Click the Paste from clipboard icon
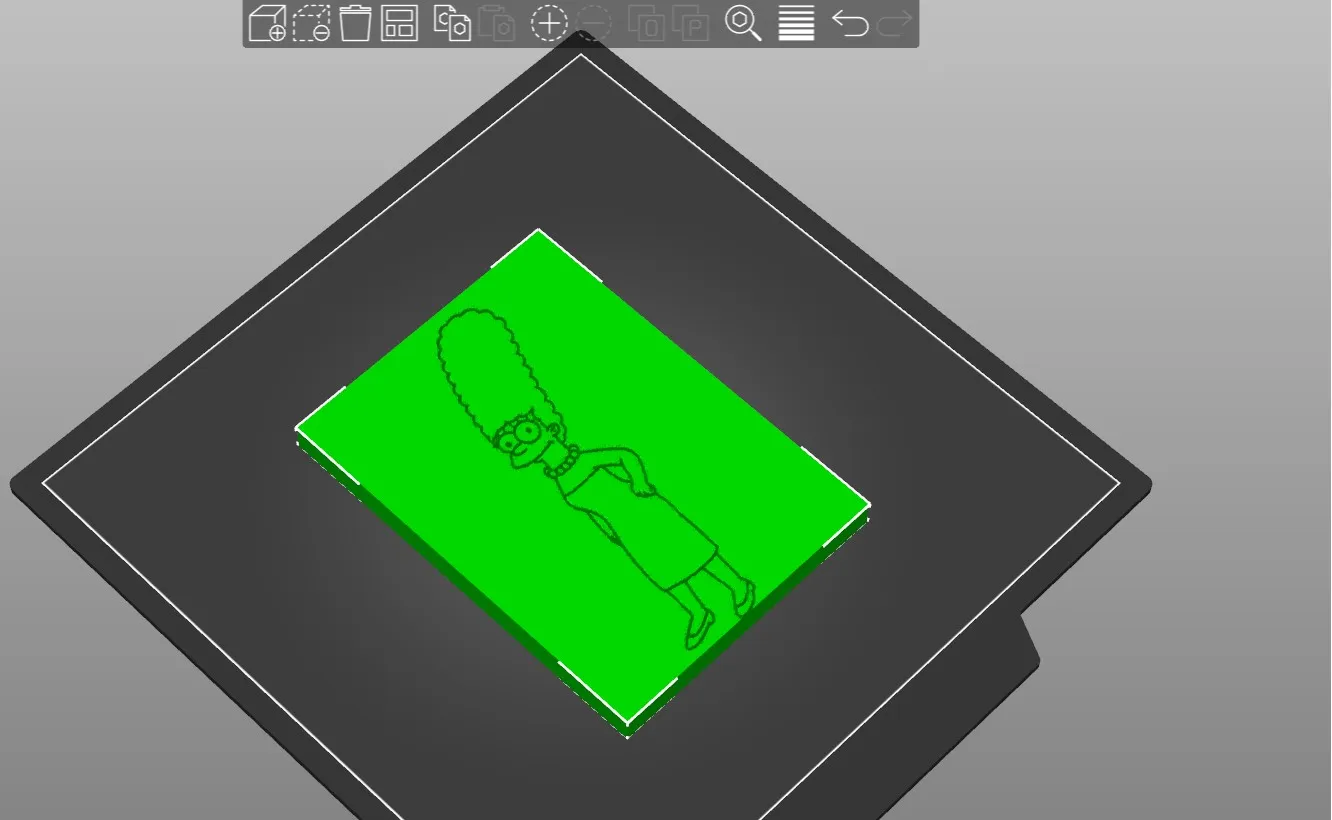1332x820 pixels. click(496, 23)
